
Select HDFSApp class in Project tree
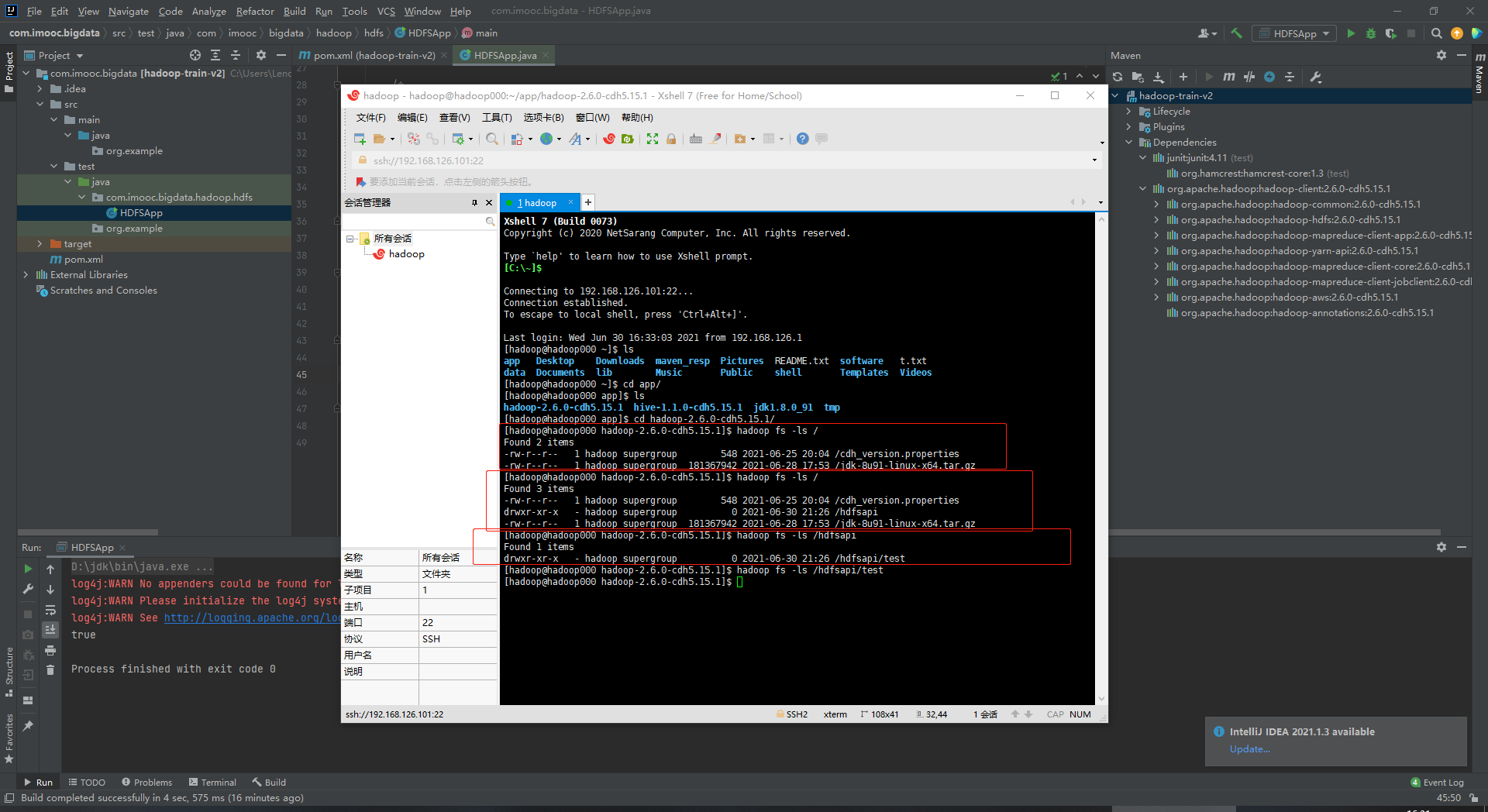point(141,213)
